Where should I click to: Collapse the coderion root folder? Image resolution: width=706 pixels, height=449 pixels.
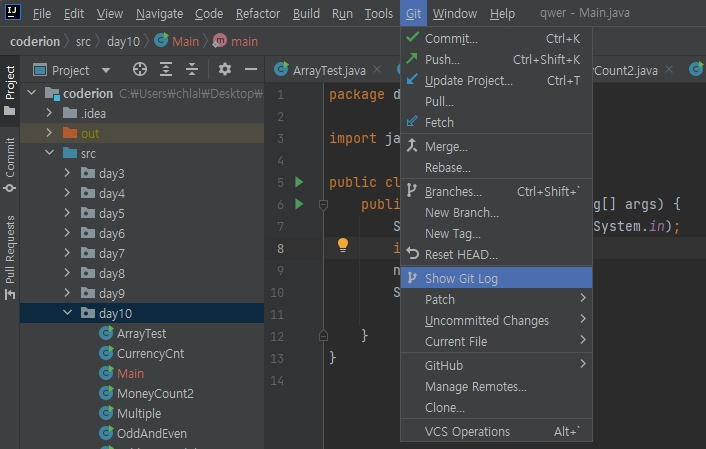(x=32, y=93)
